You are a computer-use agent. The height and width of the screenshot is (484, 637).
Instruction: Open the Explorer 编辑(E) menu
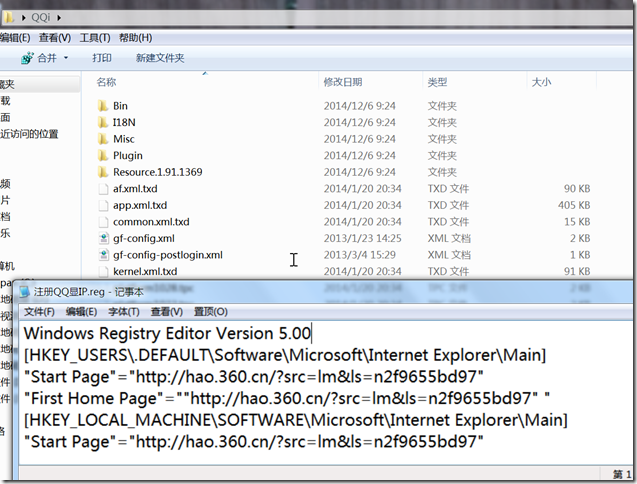pyautogui.click(x=15, y=38)
